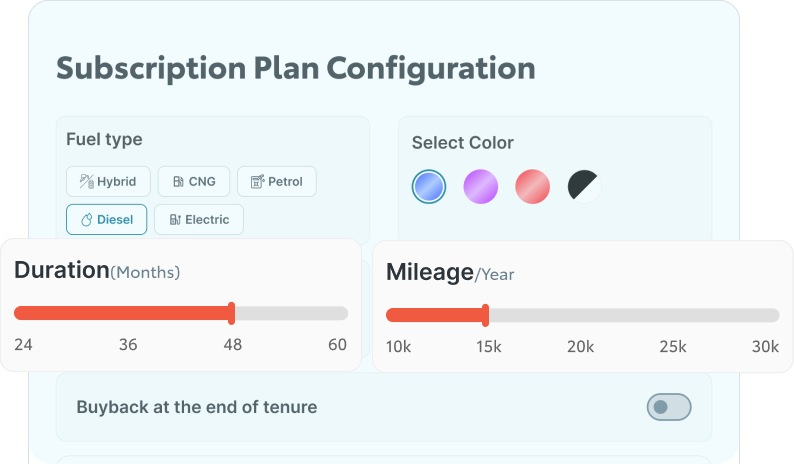794x464 pixels.
Task: Set duration to 60 months
Action: tap(340, 313)
